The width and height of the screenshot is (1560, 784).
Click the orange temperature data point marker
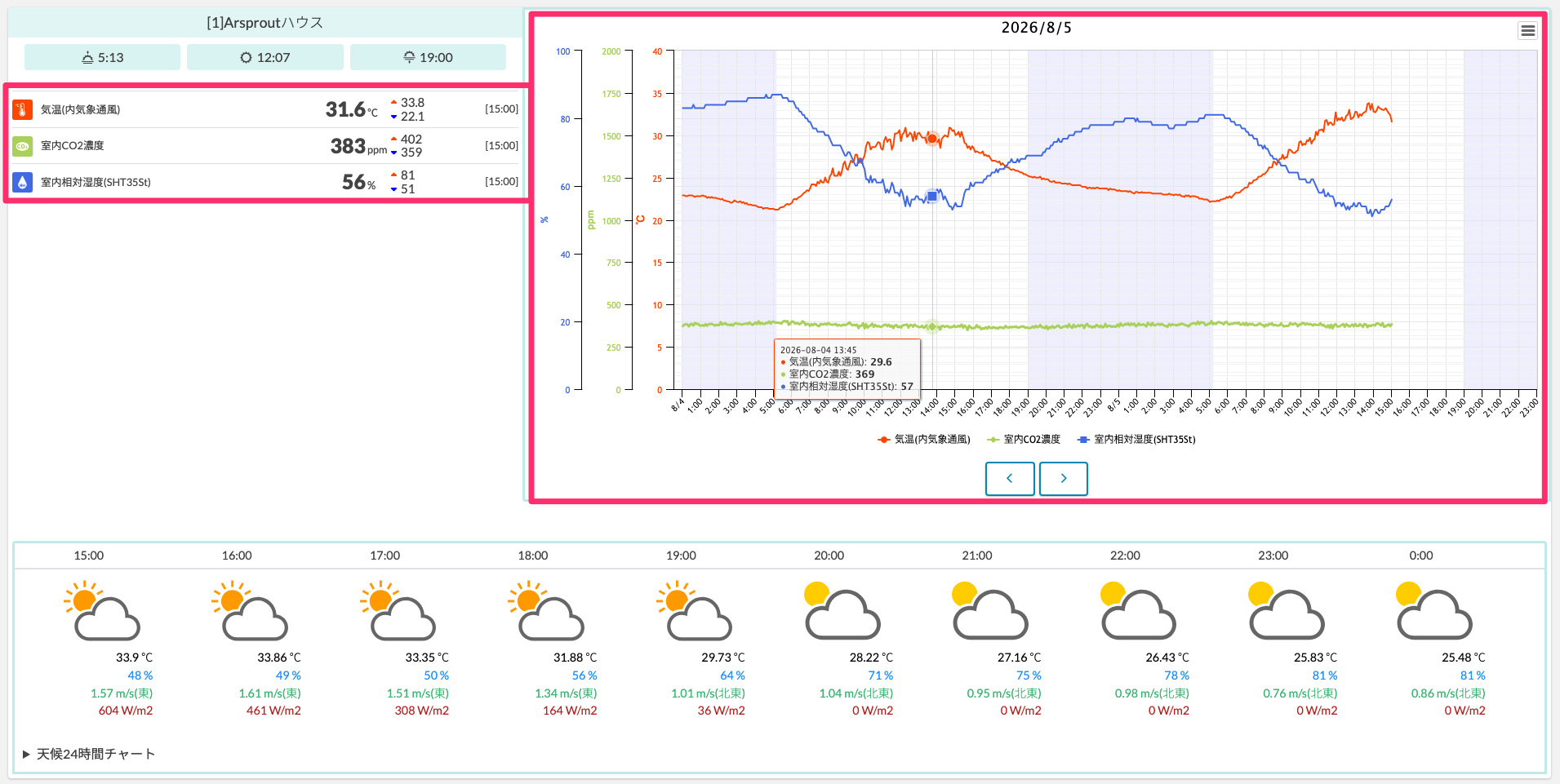pyautogui.click(x=932, y=139)
